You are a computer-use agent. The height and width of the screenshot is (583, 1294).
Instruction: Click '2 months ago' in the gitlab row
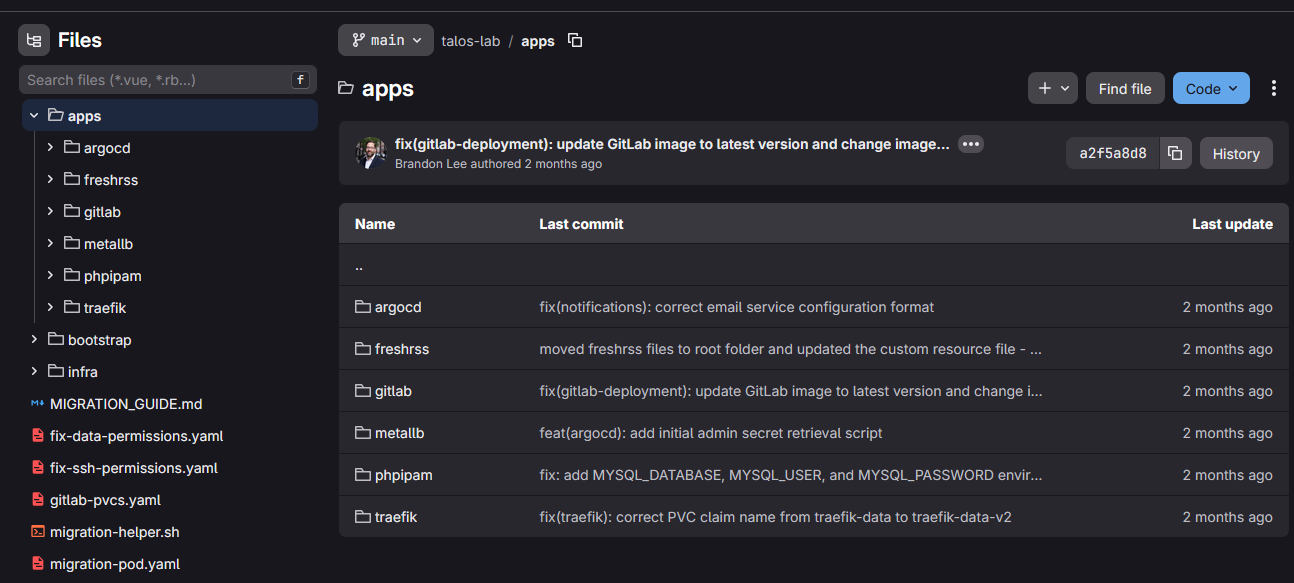[x=1228, y=391]
